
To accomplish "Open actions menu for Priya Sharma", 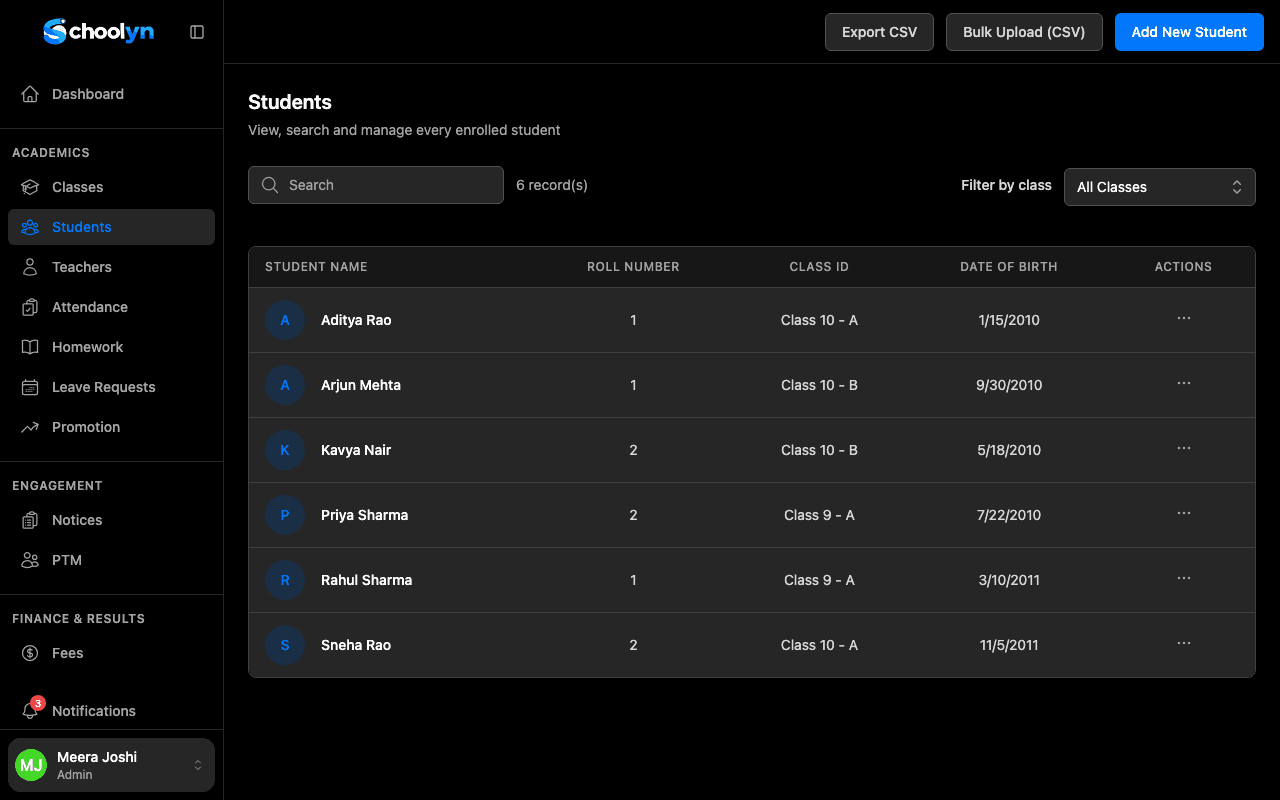I will pyautogui.click(x=1184, y=513).
